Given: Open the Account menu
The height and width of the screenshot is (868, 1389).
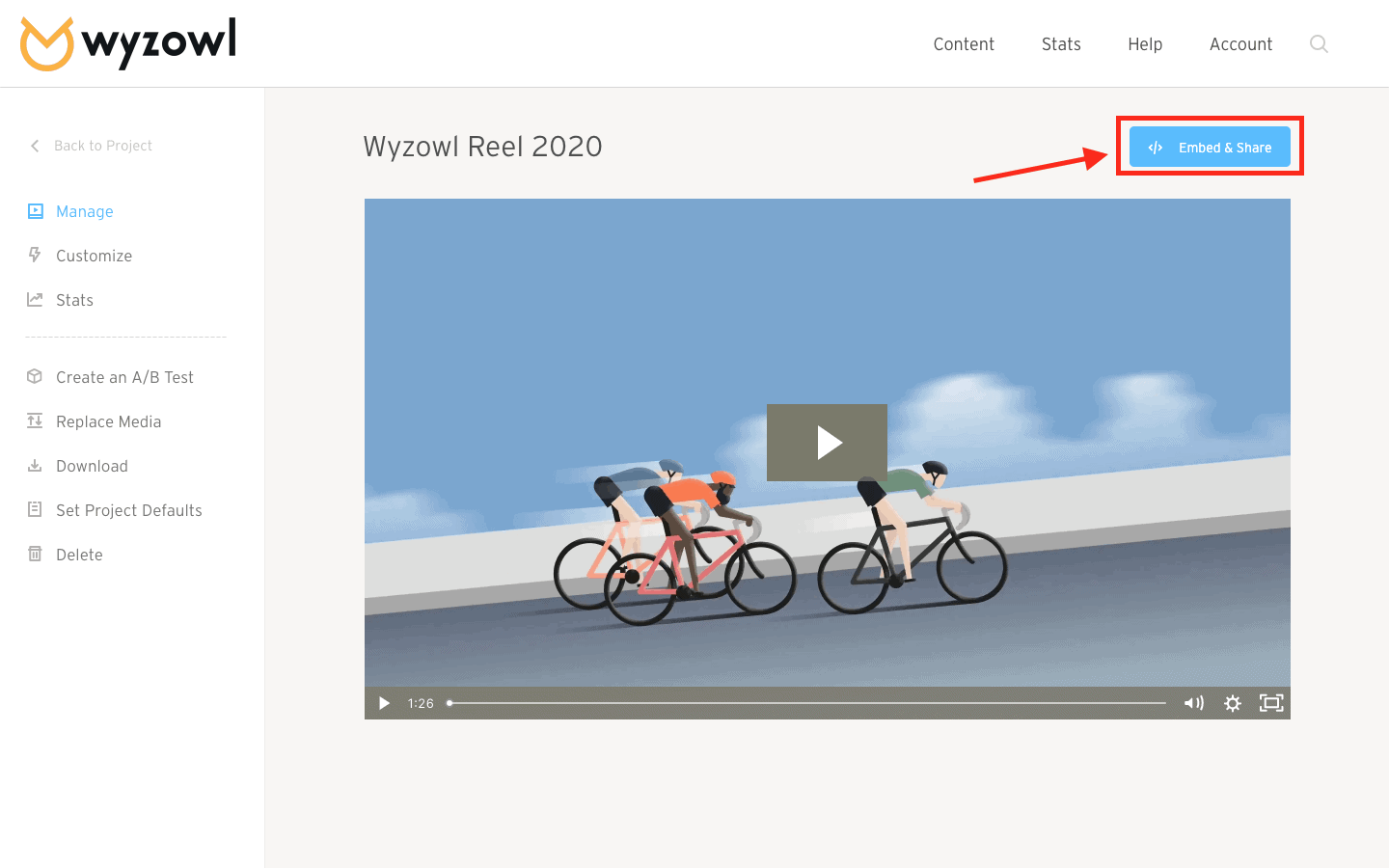Looking at the screenshot, I should click(1240, 44).
